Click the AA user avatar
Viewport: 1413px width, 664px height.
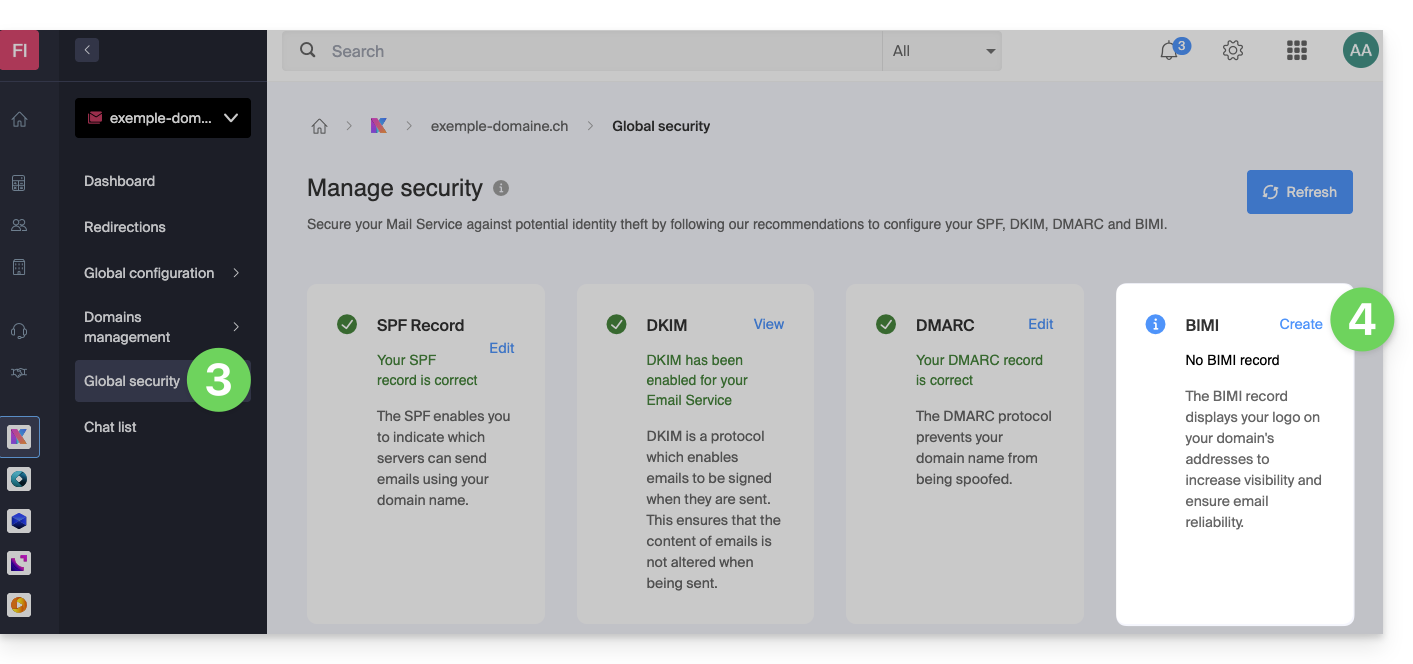1360,51
